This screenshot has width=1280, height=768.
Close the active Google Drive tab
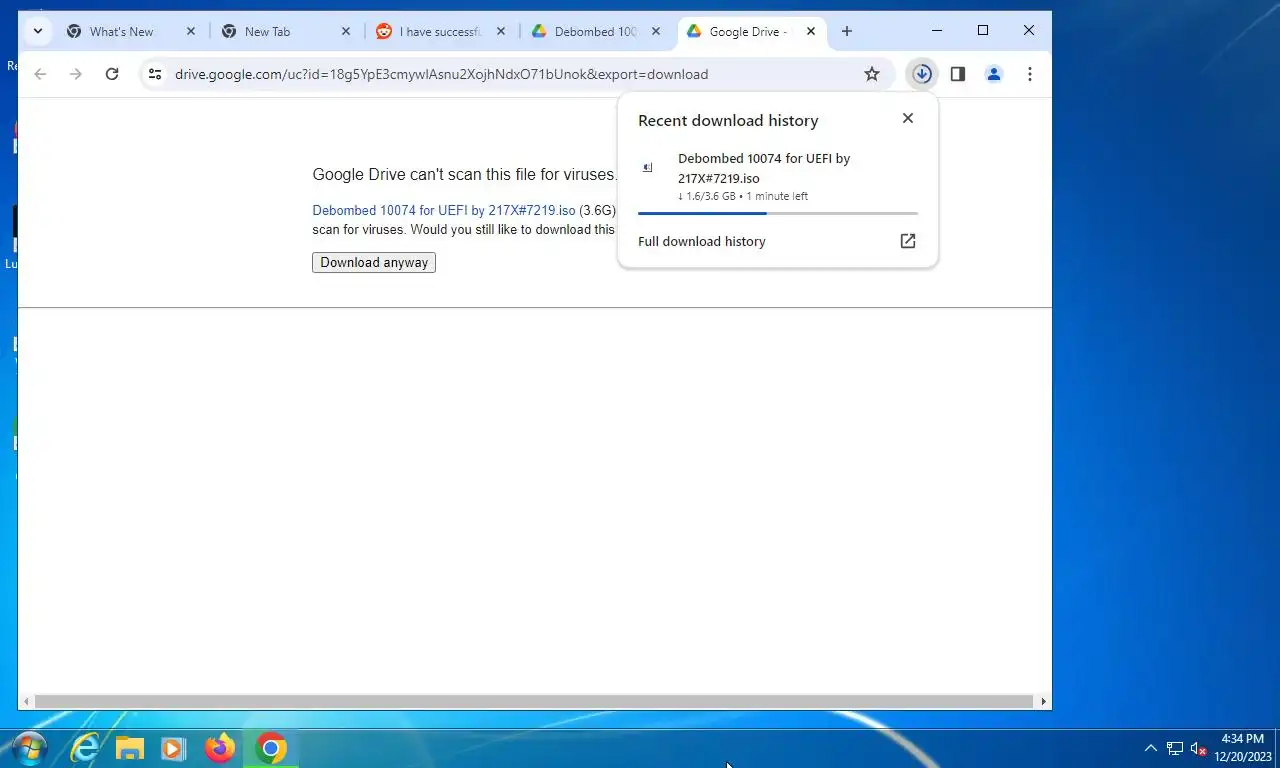[811, 31]
